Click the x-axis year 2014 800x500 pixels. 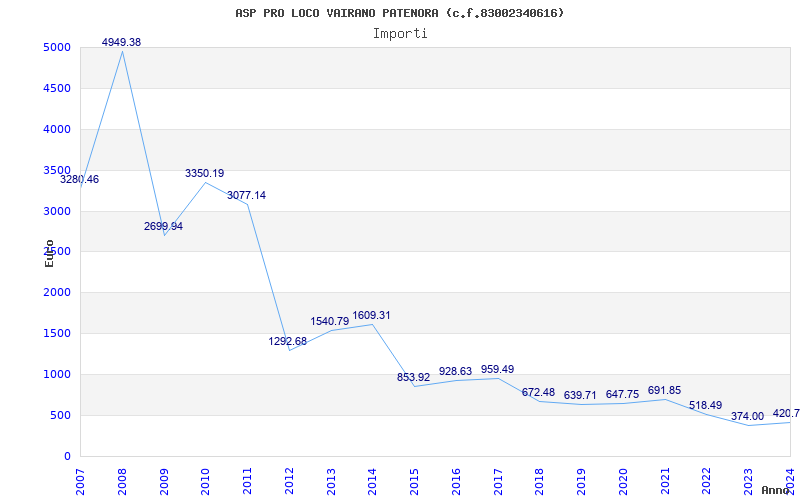coord(373,482)
